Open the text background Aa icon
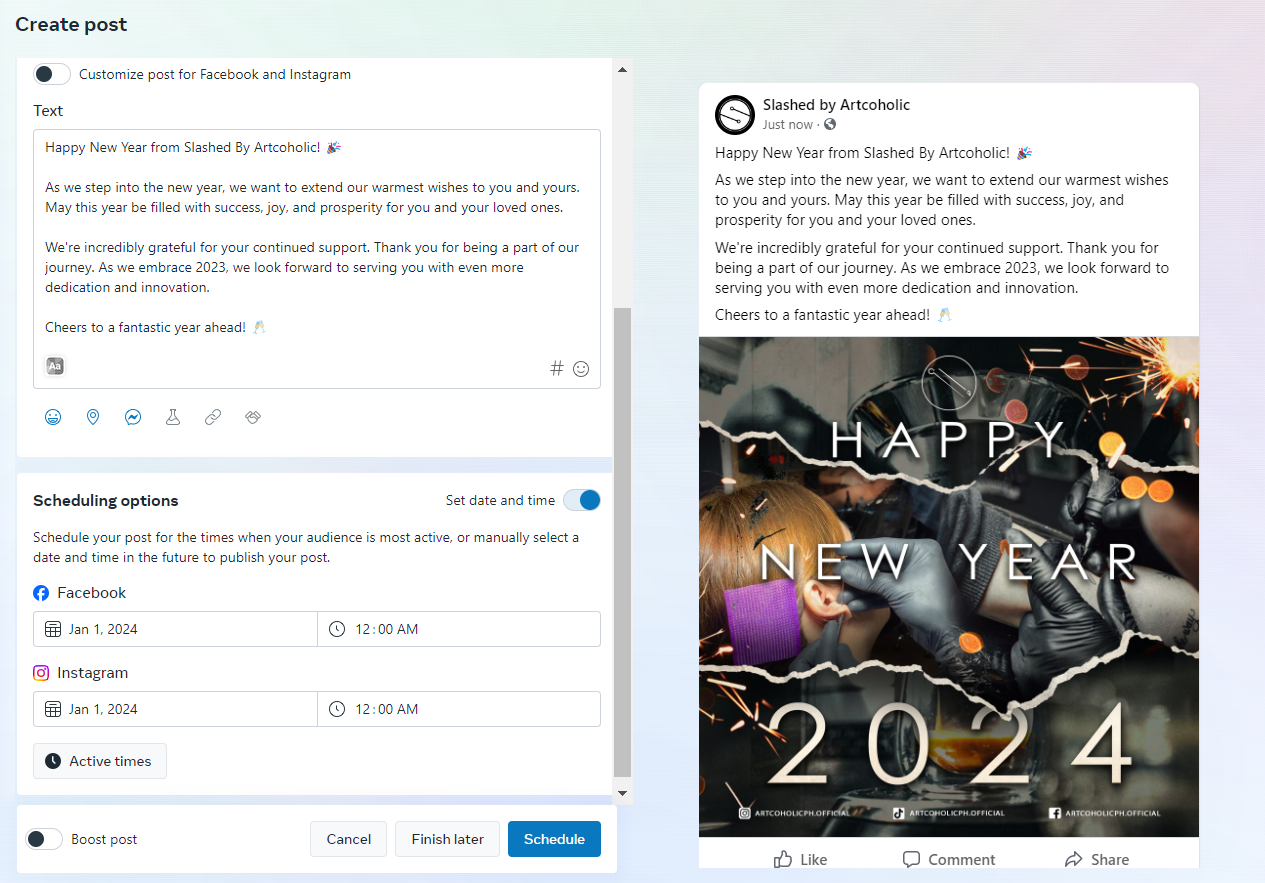 click(55, 366)
